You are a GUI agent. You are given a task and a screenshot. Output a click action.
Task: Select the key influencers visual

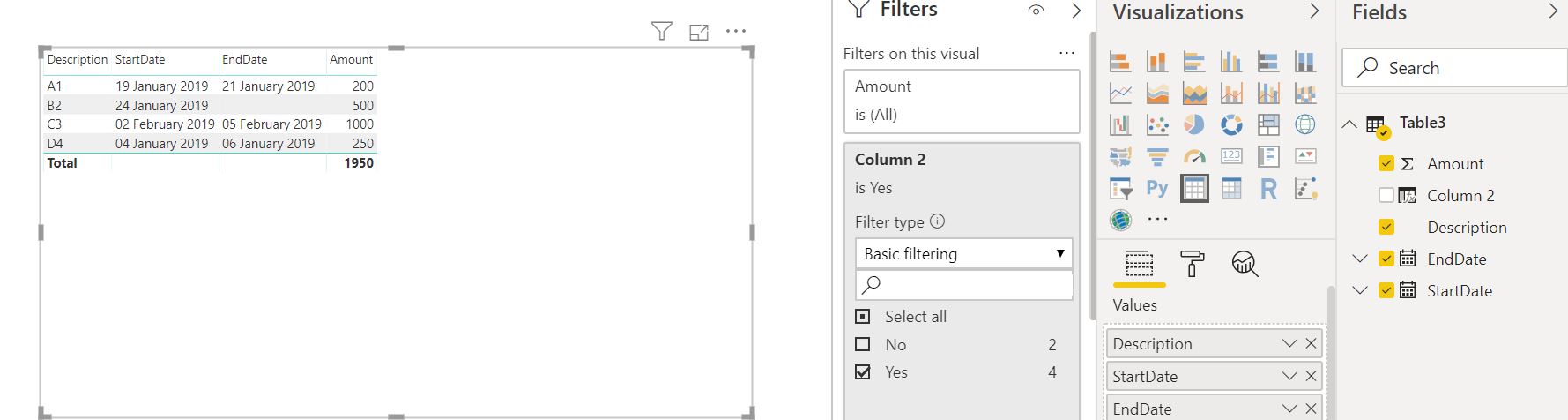point(1305,188)
